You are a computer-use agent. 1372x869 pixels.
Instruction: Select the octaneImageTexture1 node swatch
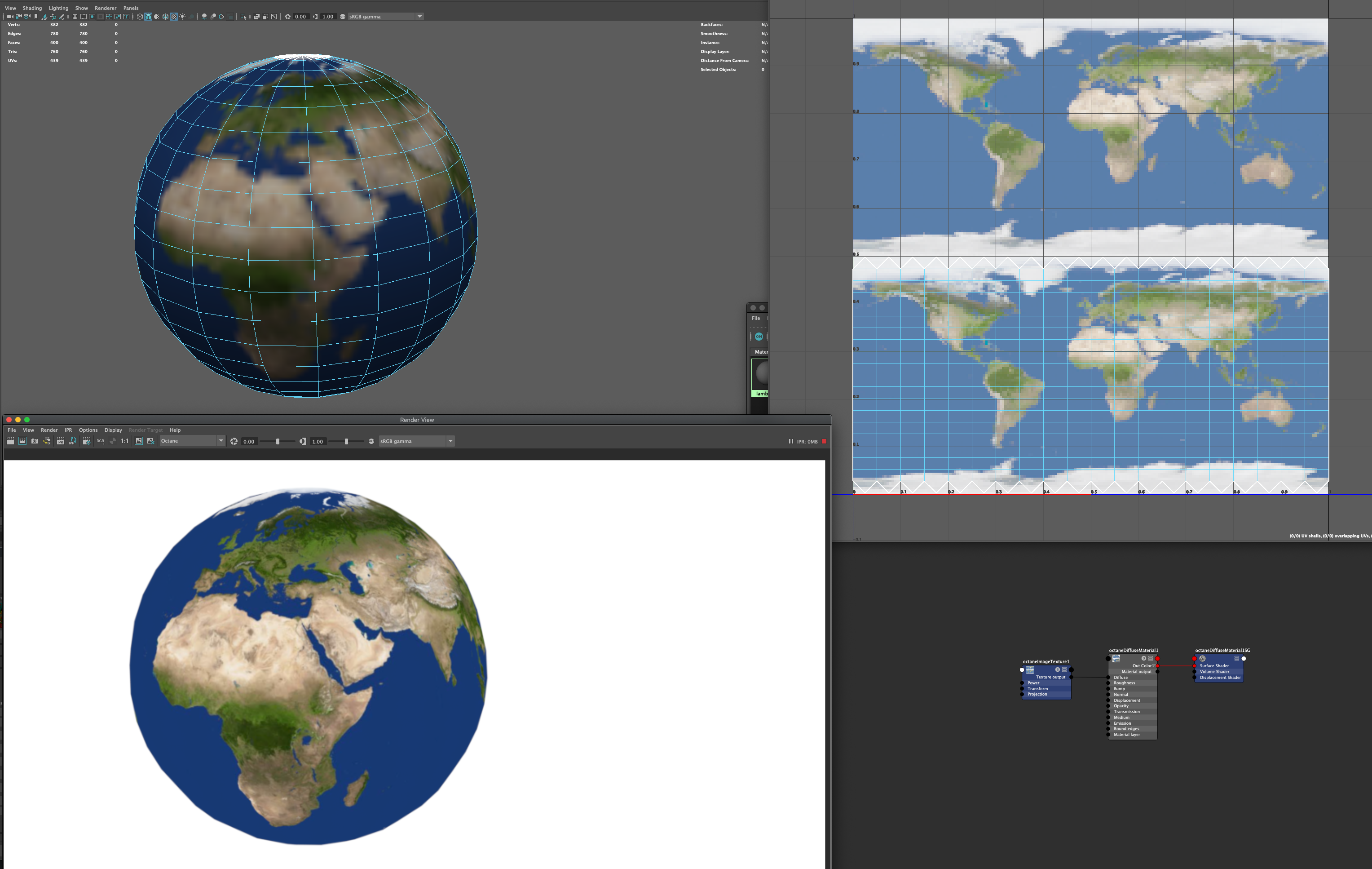pos(1030,670)
